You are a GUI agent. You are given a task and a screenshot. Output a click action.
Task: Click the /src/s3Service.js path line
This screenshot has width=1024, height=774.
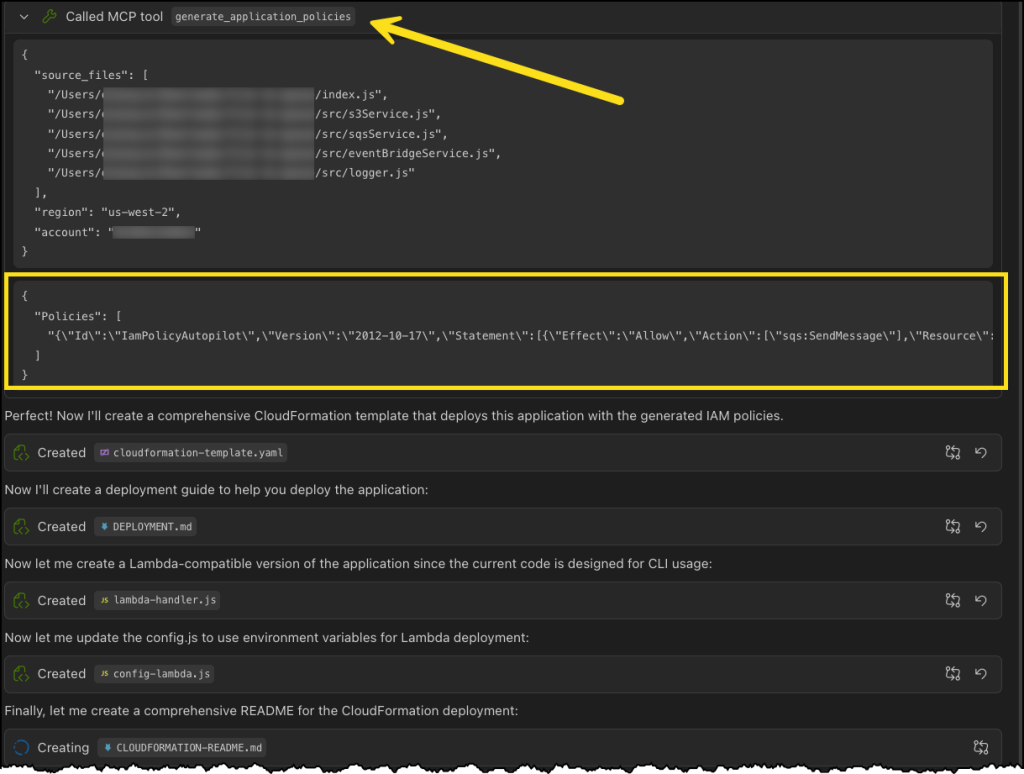[x=244, y=114]
